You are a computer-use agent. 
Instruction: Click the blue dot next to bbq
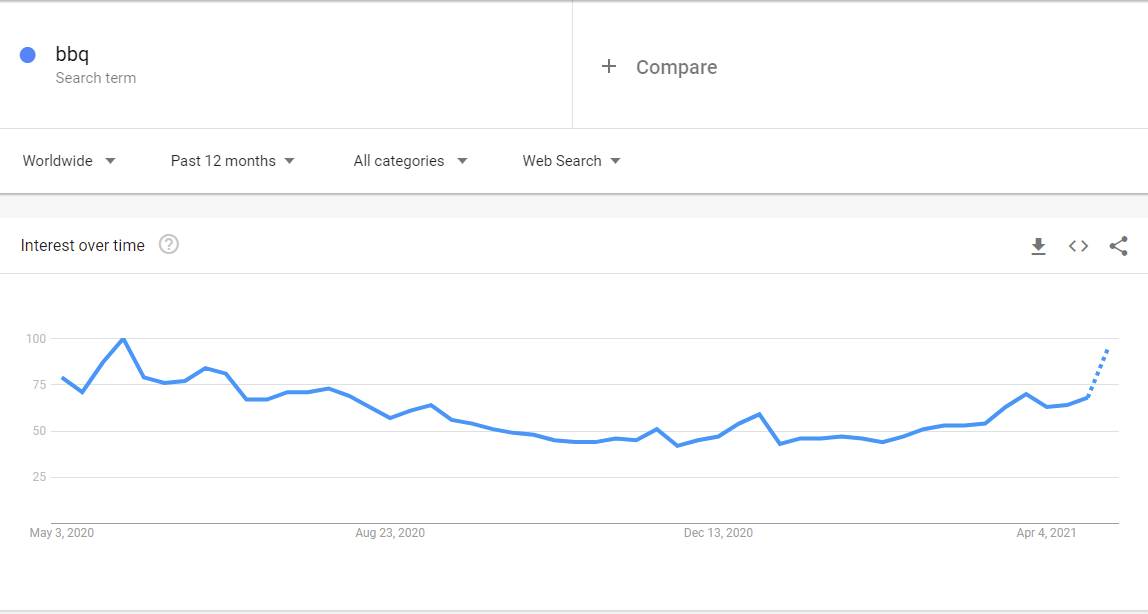tap(28, 55)
